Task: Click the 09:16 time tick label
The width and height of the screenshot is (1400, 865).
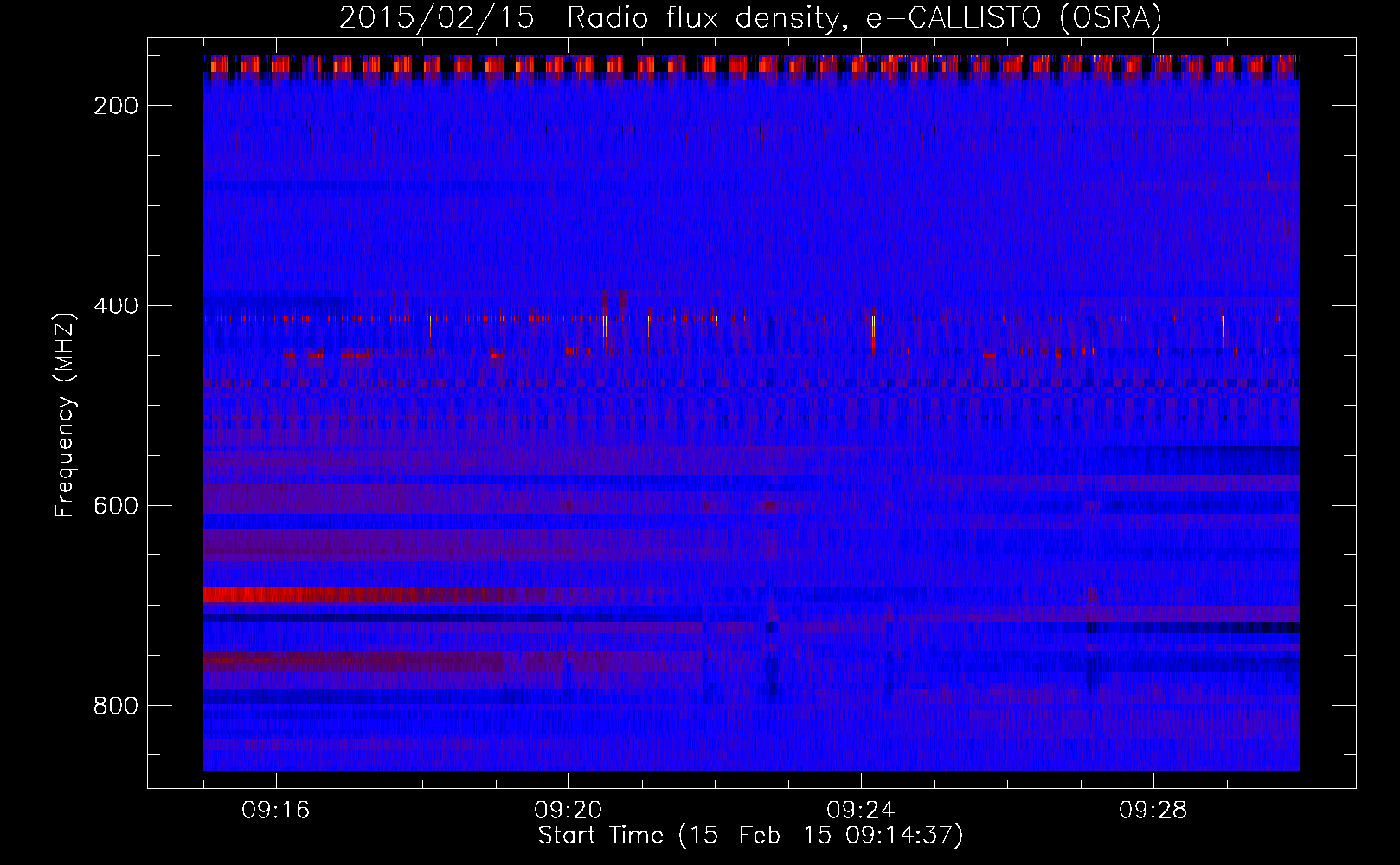Action: pyautogui.click(x=276, y=811)
